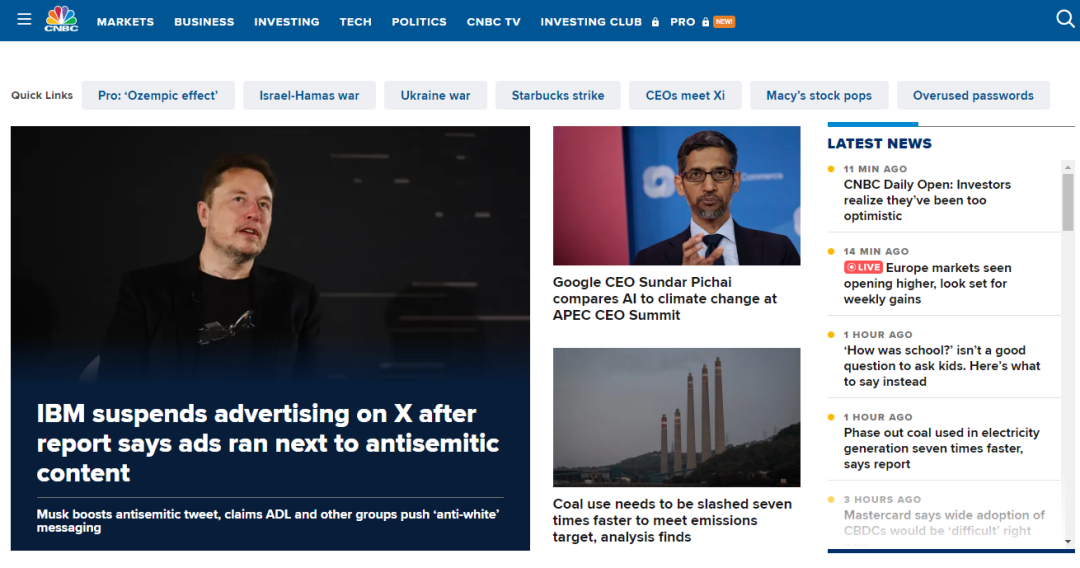Open the Sundar Pichai AI climate change article
Screen dimensions: 1080x568
(665, 299)
